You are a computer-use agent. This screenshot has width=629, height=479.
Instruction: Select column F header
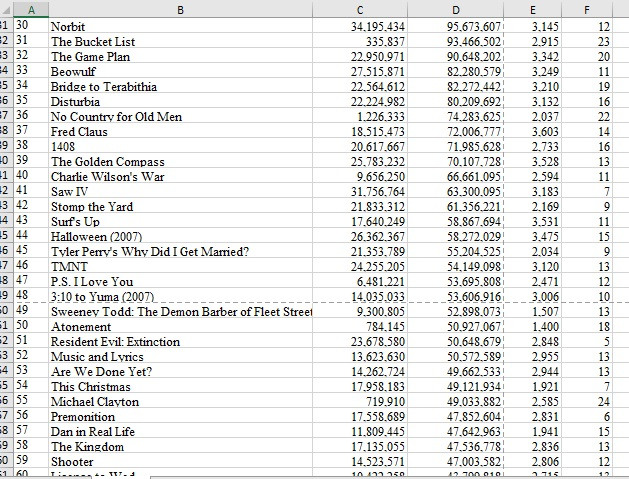586,10
